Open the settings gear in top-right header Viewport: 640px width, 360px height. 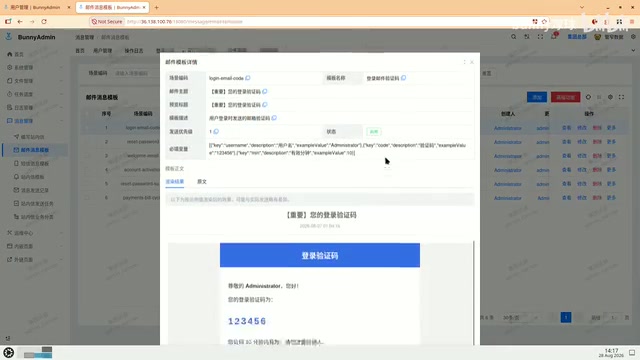pos(633,37)
